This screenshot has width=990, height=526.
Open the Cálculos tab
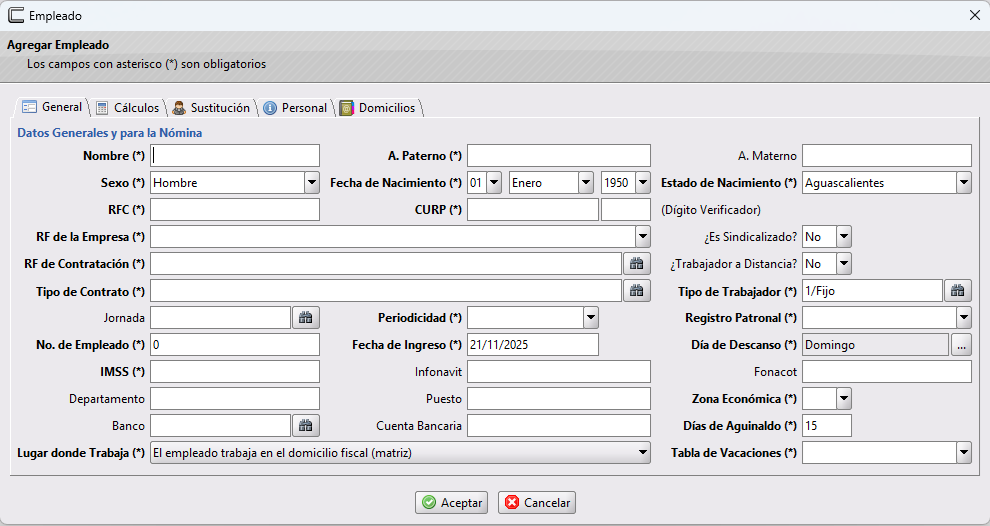(128, 108)
